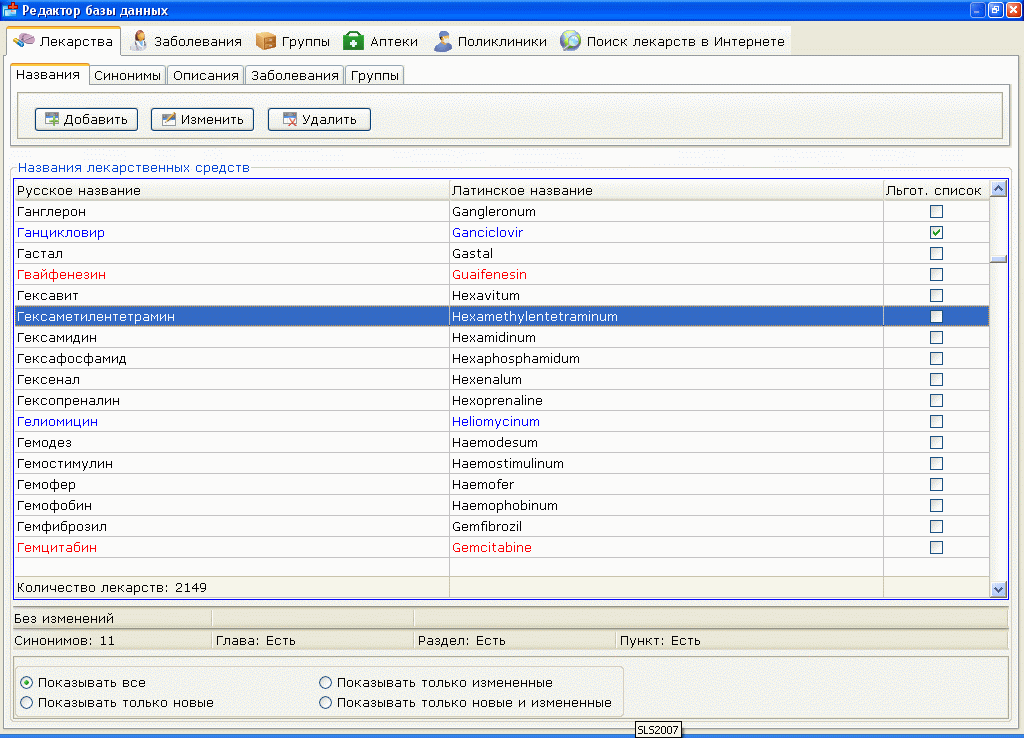Select the Гексамидин row
Viewport: 1024px width, 738px height.
(x=502, y=338)
